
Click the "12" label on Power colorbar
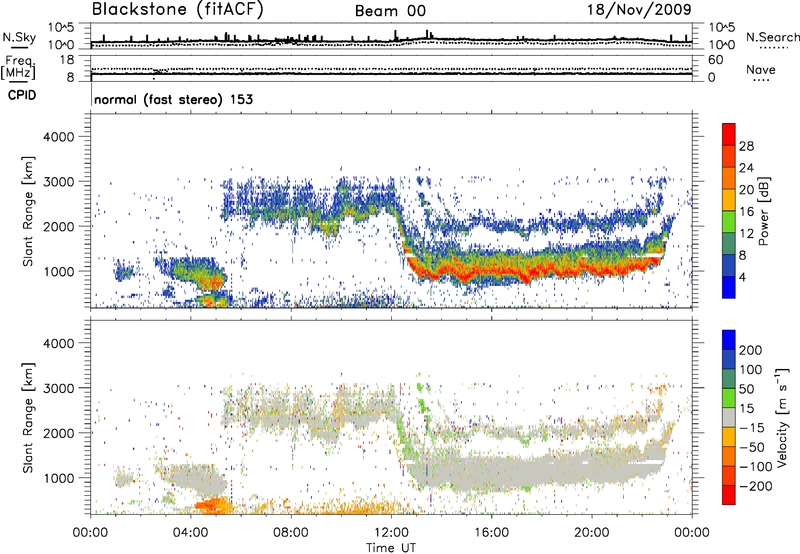click(x=746, y=234)
